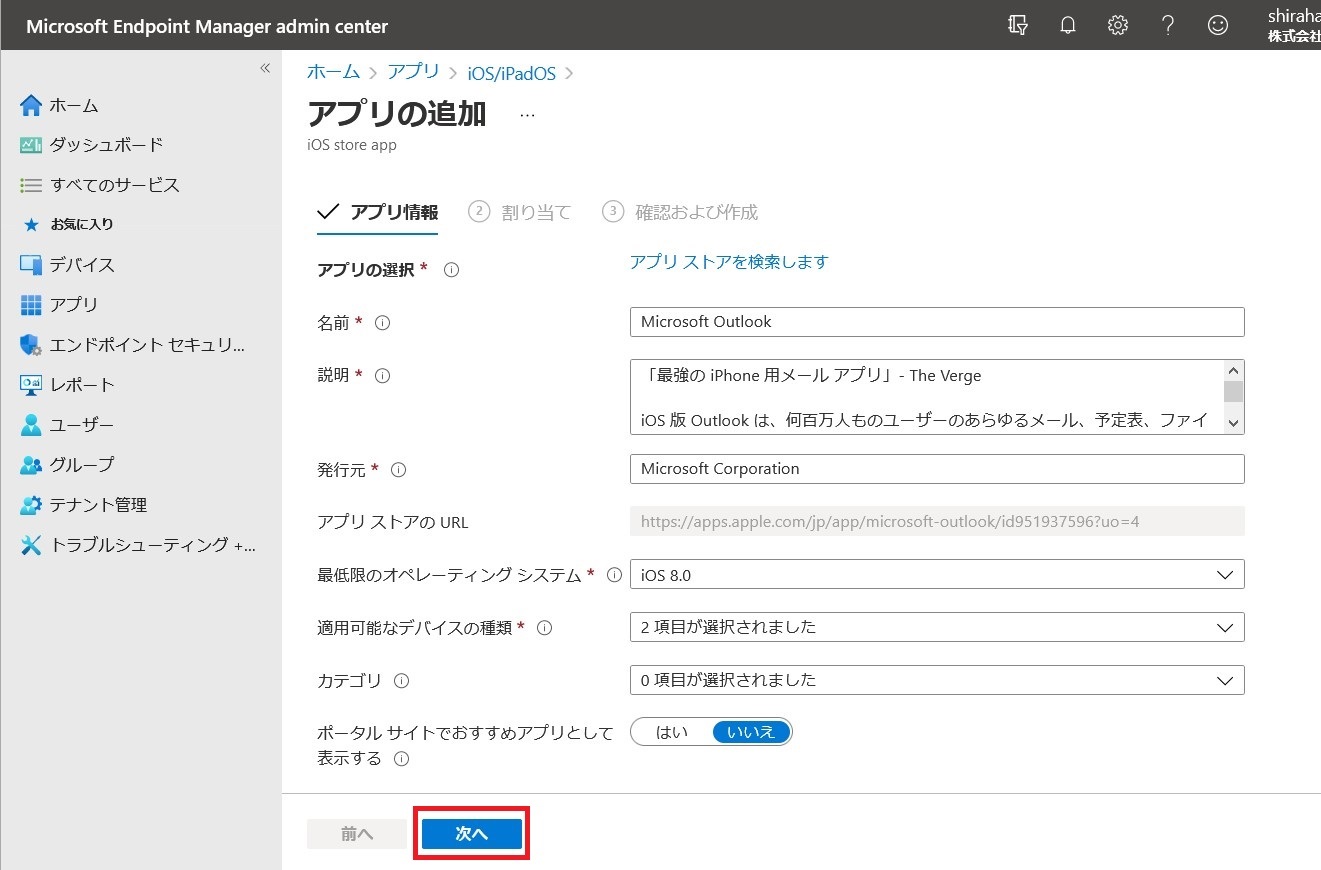Open the notifications bell icon
The width and height of the screenshot is (1321, 870).
[x=1068, y=26]
